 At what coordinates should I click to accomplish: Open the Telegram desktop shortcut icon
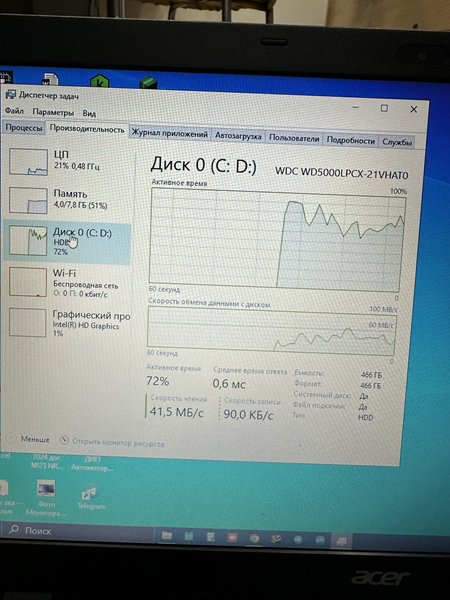[x=91, y=492]
